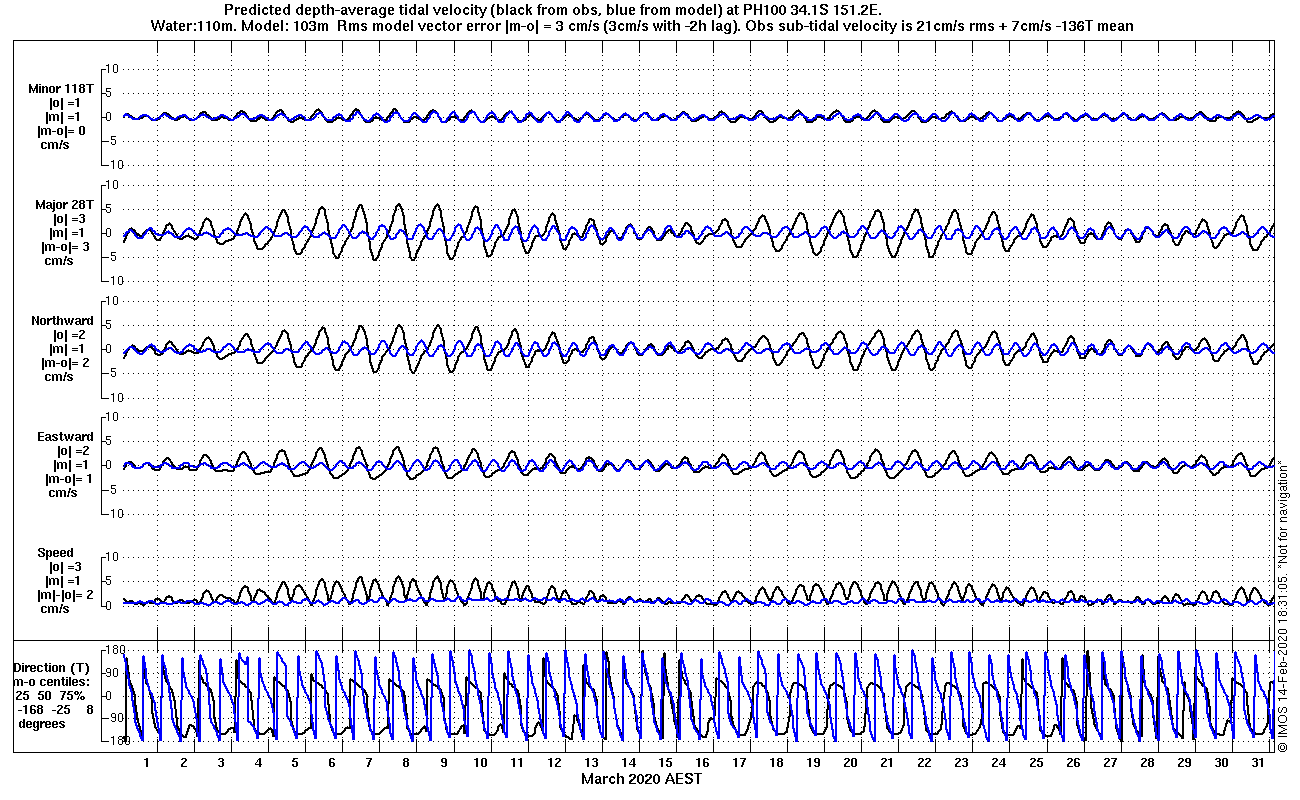
Task: Click day 14 on the date axis
Action: [628, 762]
